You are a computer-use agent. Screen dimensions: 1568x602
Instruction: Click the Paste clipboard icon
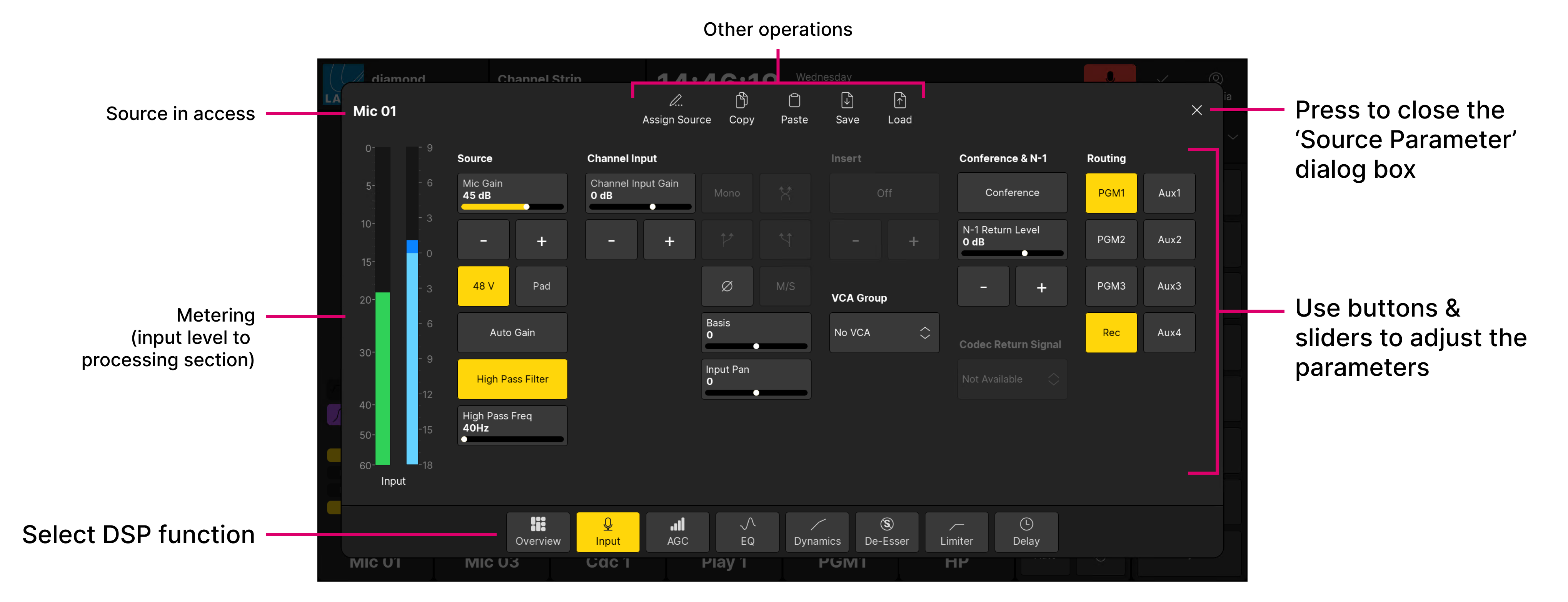[x=794, y=101]
